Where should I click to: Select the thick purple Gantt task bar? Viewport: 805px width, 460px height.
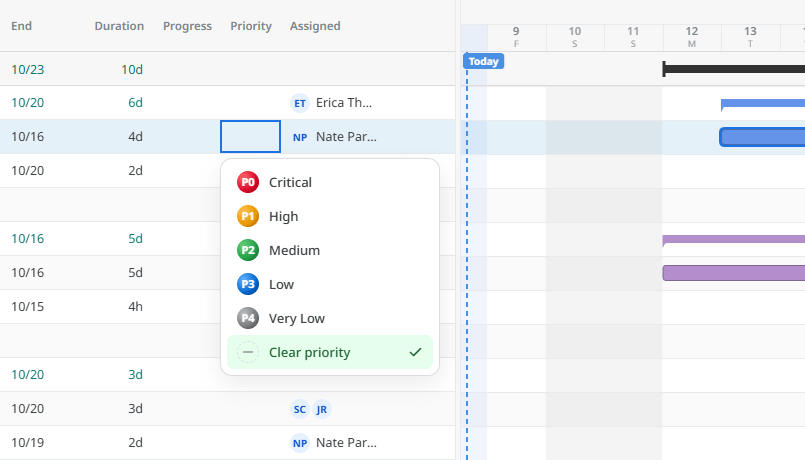pos(734,273)
